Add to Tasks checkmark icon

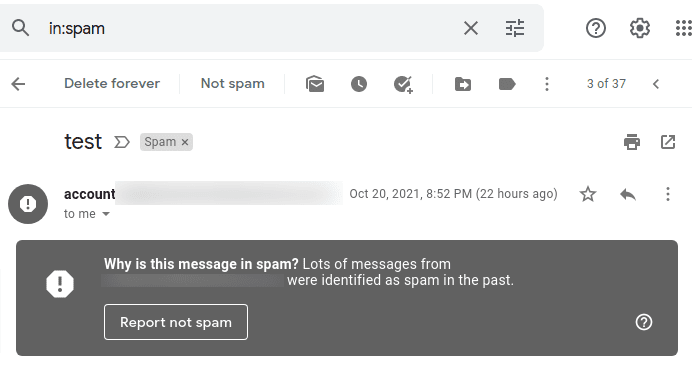tap(403, 84)
